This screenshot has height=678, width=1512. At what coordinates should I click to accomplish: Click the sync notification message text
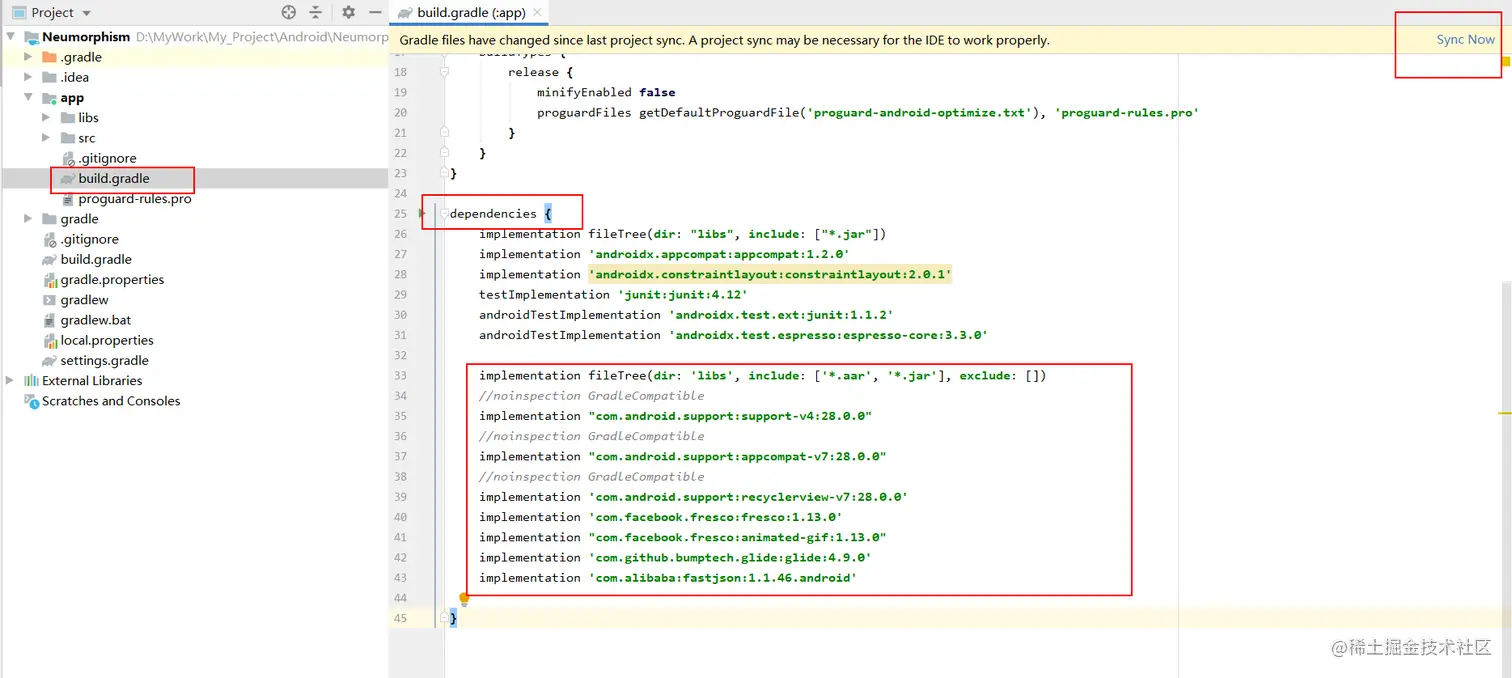click(725, 40)
